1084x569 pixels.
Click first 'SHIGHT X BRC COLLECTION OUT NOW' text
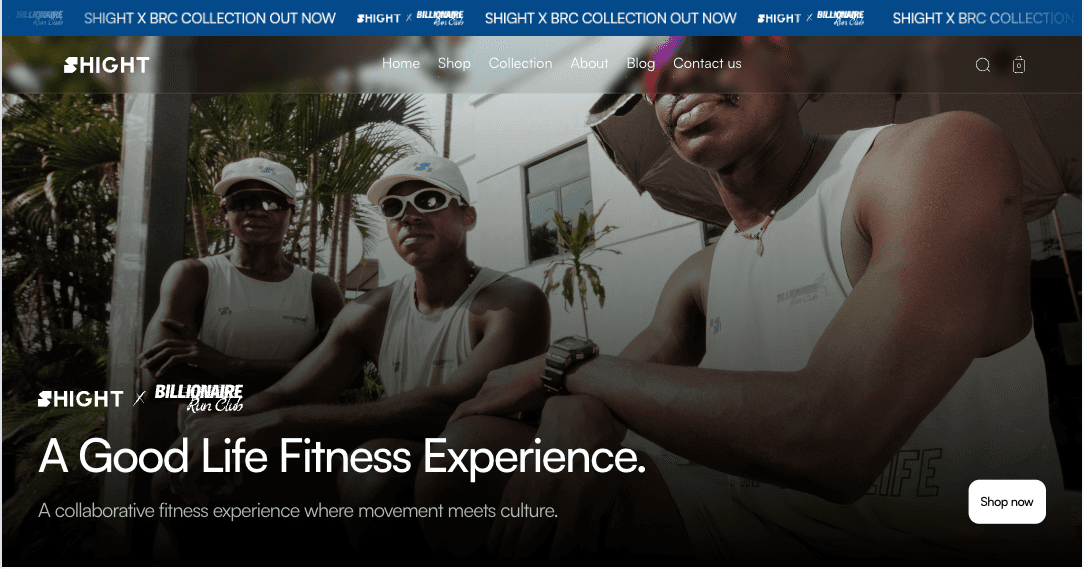[210, 18]
